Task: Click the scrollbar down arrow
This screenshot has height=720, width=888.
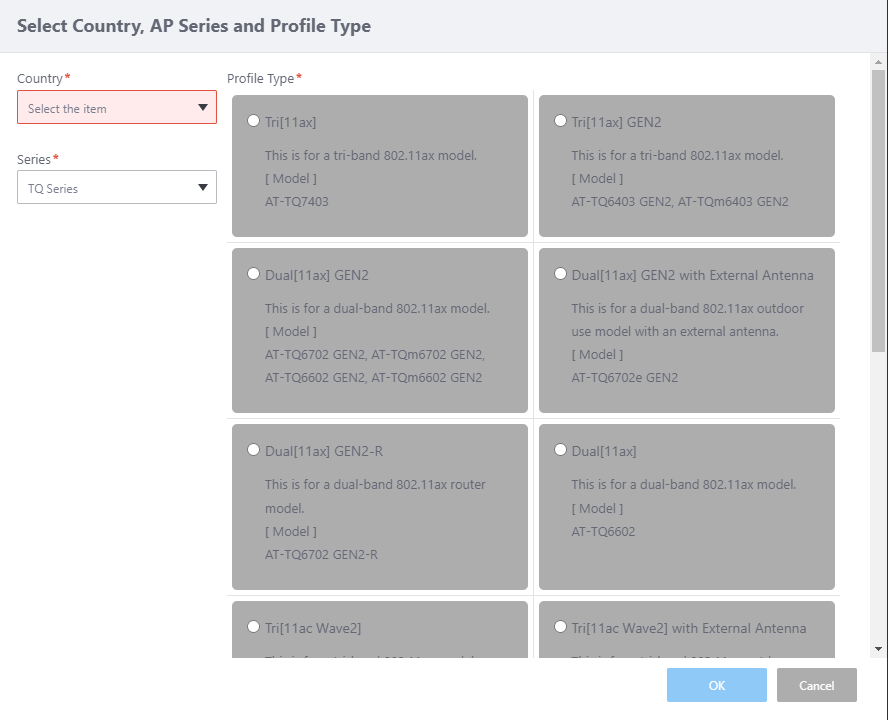Action: (x=878, y=649)
